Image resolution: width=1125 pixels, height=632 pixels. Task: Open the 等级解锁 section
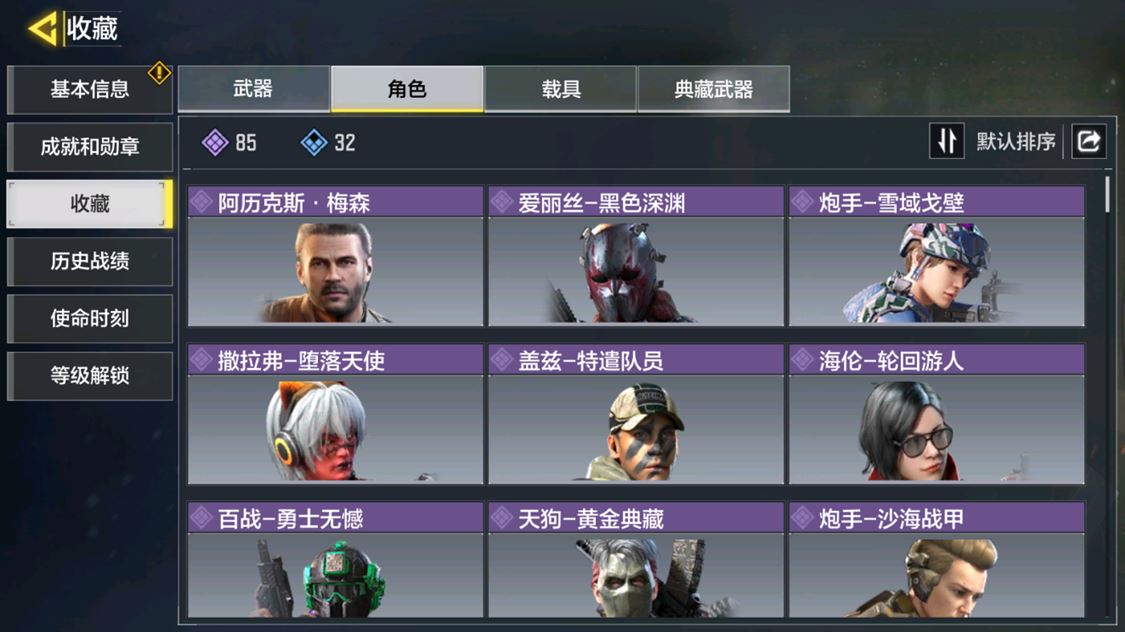pyautogui.click(x=90, y=376)
